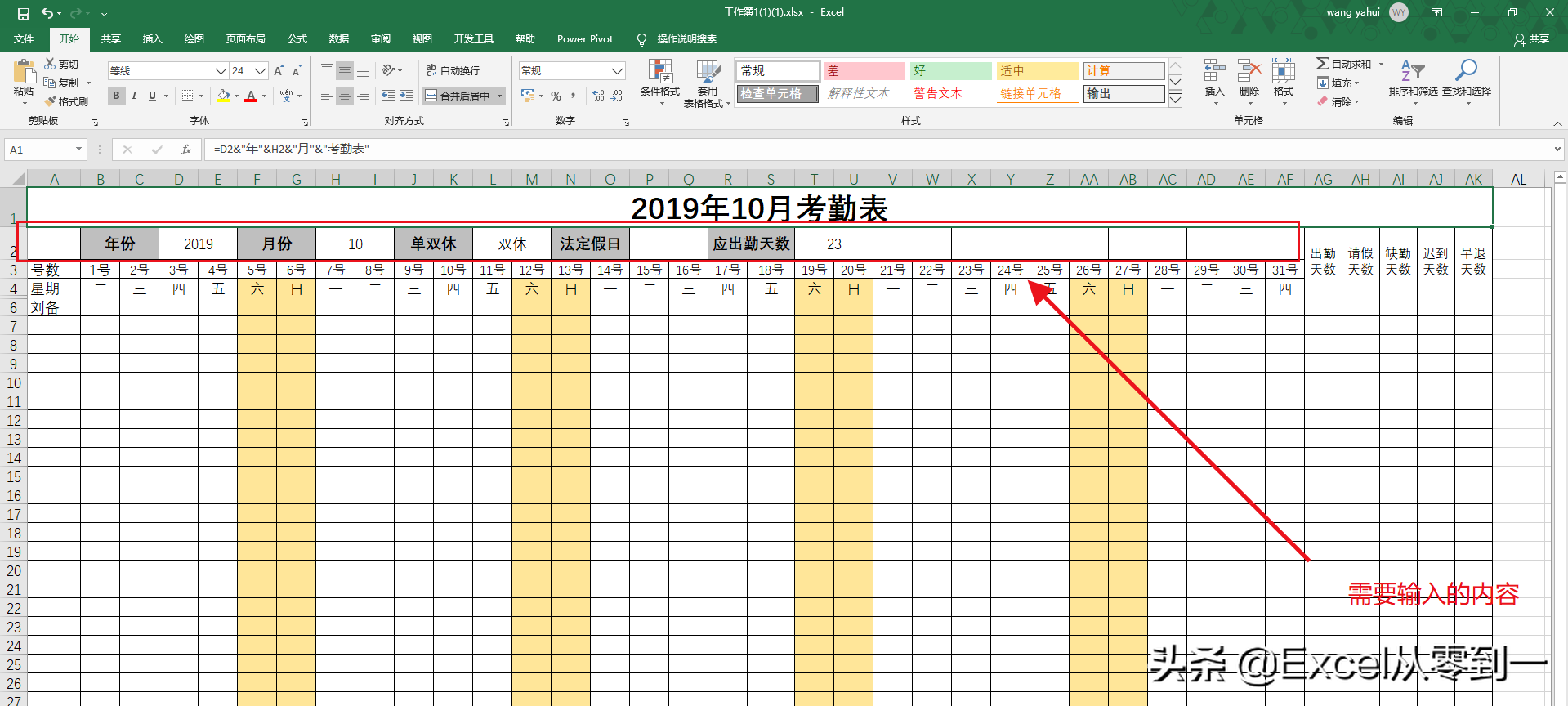Click the wang yahui account name
Image resolution: width=1568 pixels, height=706 pixels.
(1352, 12)
